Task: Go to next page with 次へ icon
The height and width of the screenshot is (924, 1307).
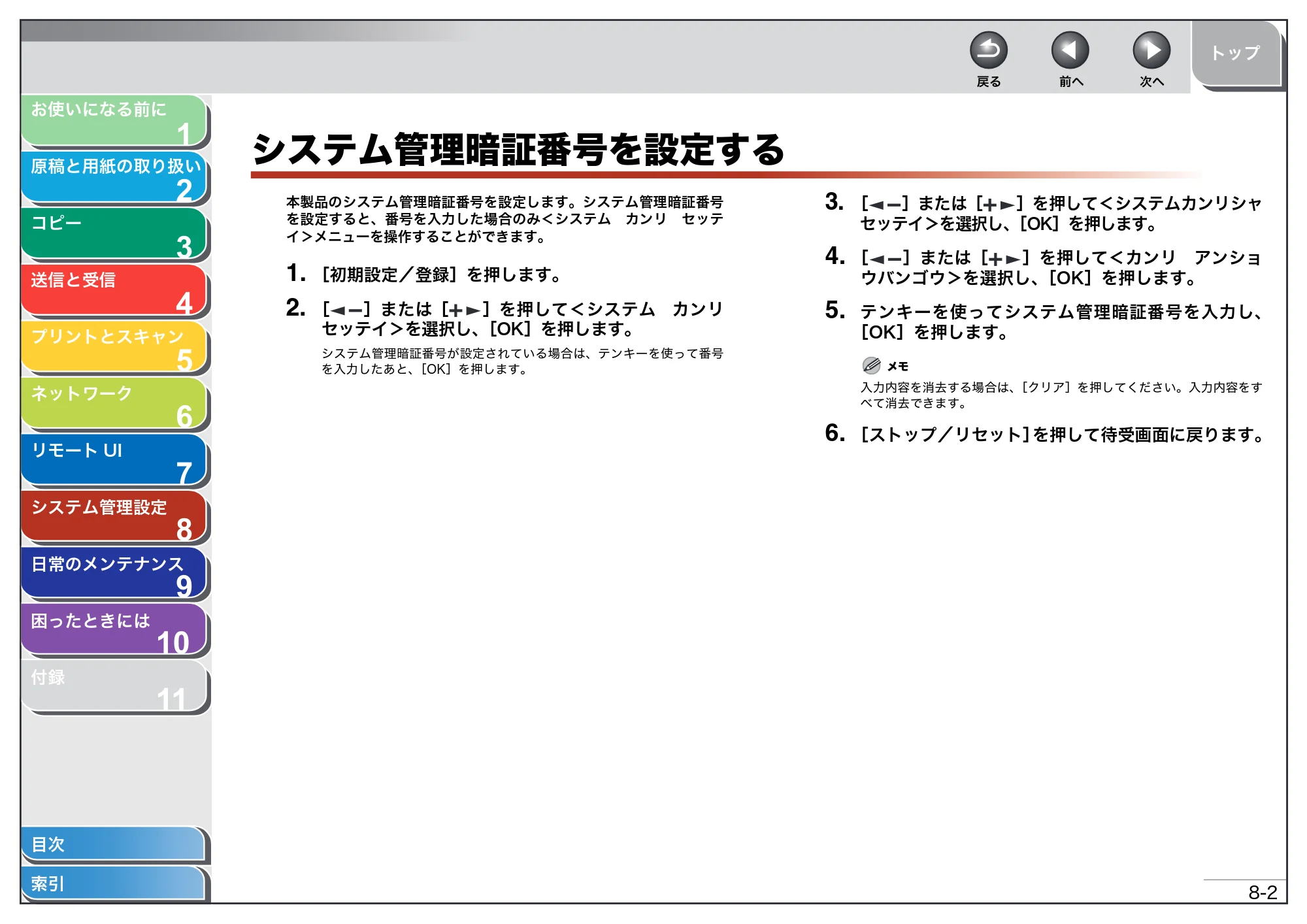Action: click(1151, 50)
